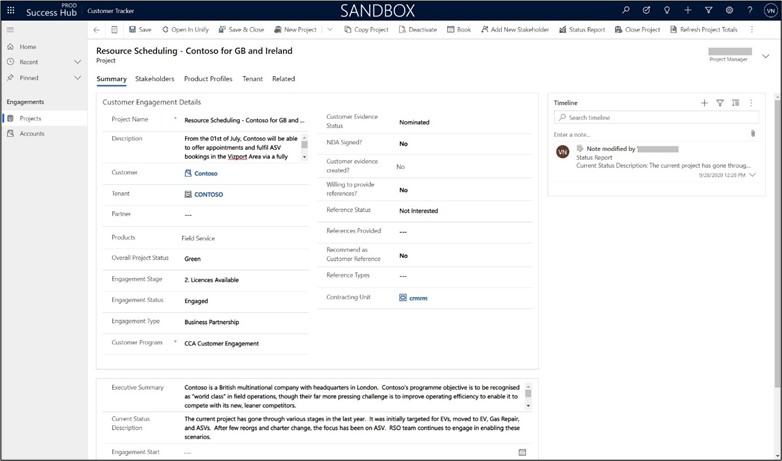Click the attachment paperclip in note box

point(752,133)
